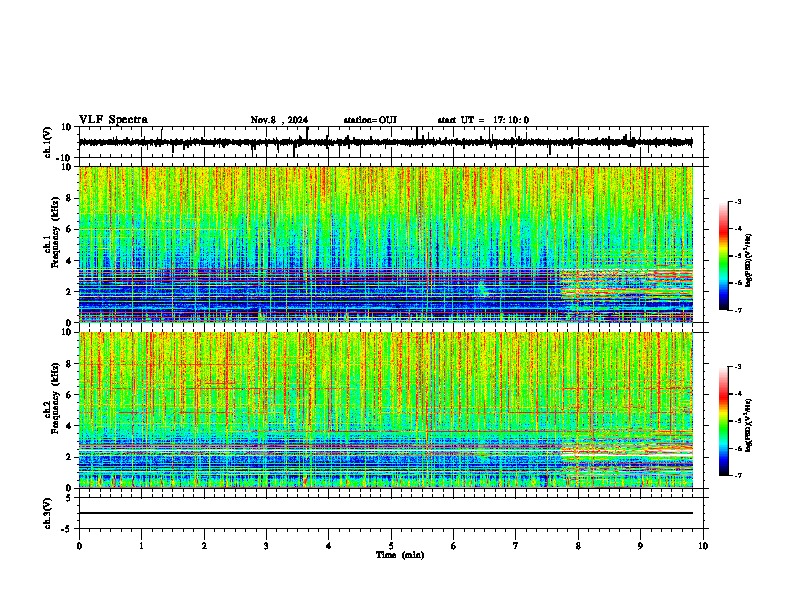
Task: Select the "start UT = 17:10:0" text
Action: pyautogui.click(x=483, y=120)
